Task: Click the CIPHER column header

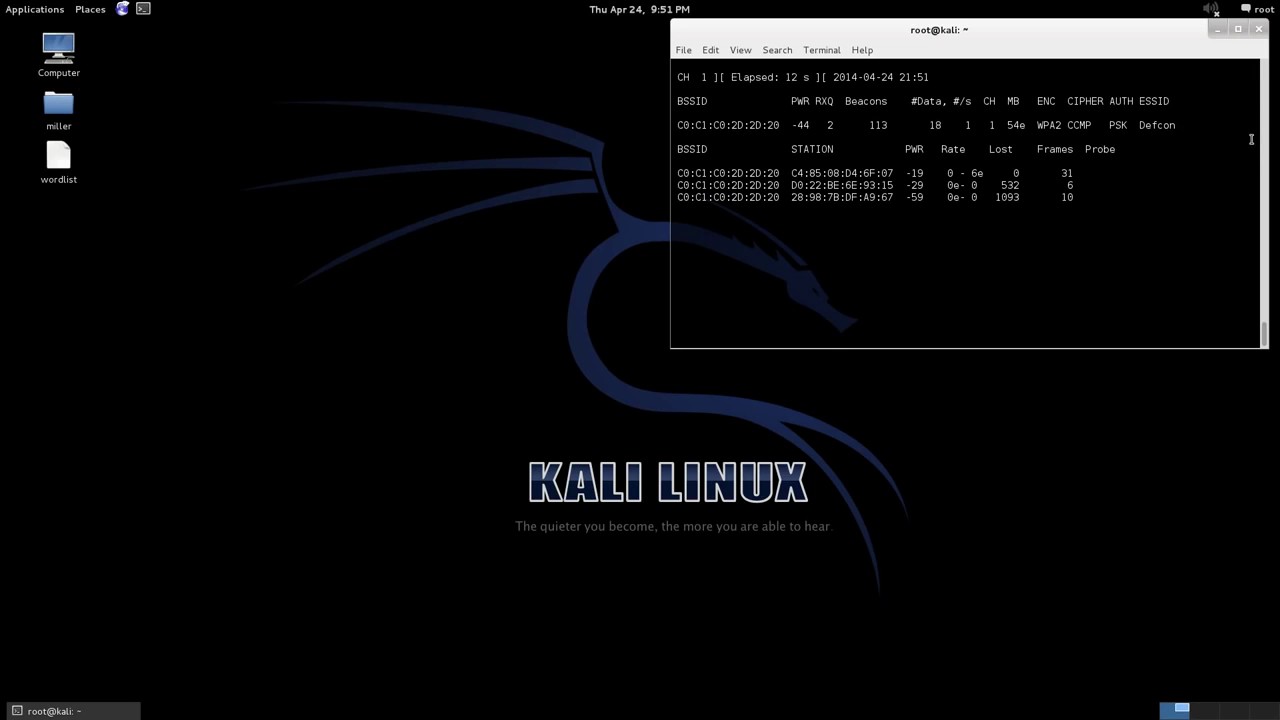Action: [1085, 101]
